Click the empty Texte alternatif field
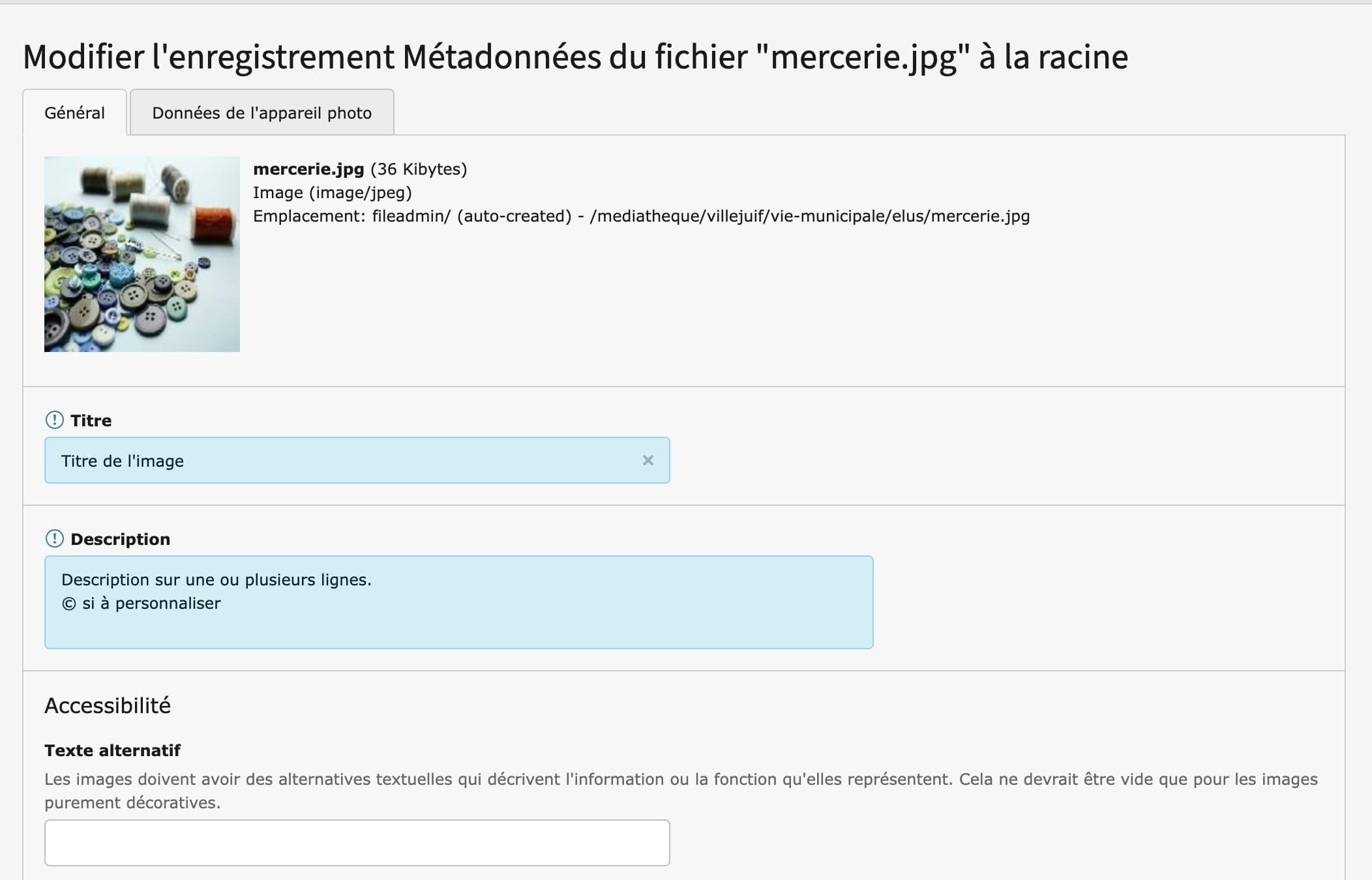Screen dimensions: 1372x880 pos(357,843)
